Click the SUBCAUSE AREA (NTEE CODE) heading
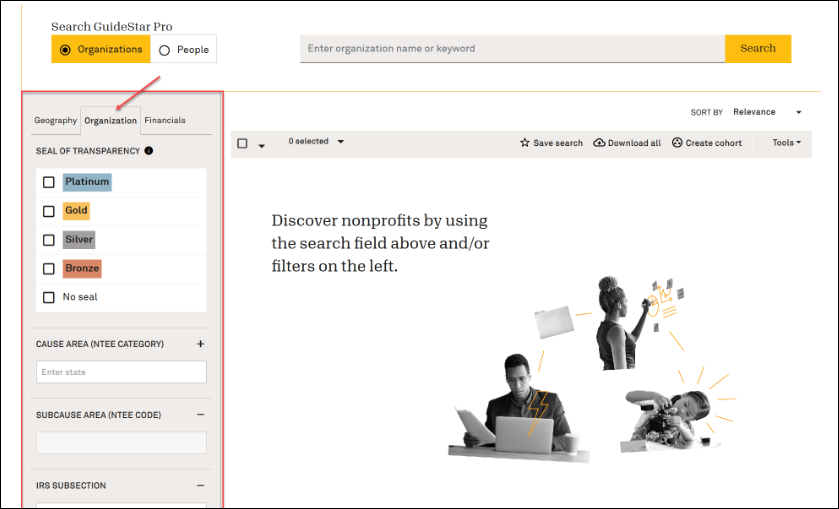The height and width of the screenshot is (509, 839). (x=98, y=415)
